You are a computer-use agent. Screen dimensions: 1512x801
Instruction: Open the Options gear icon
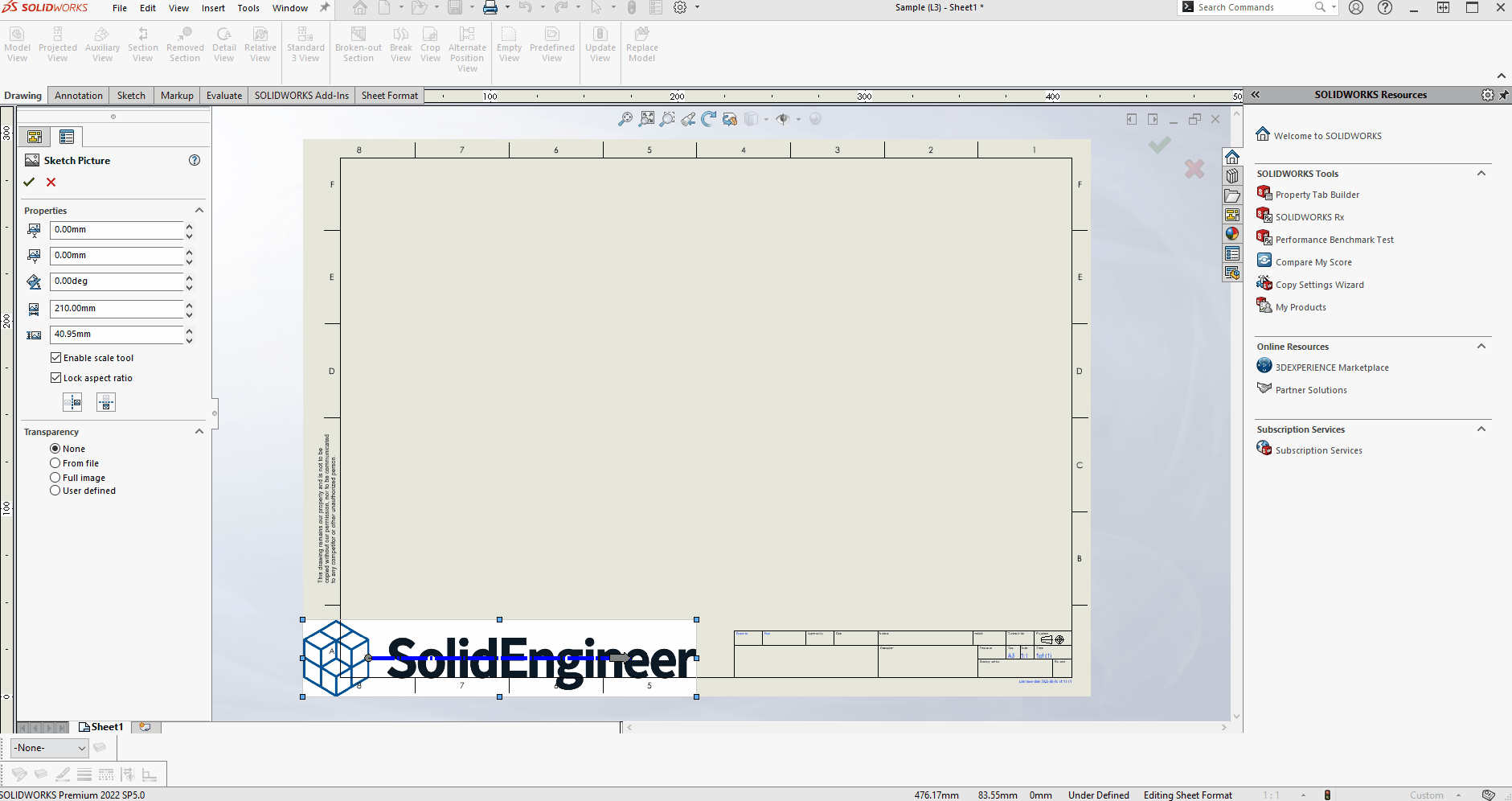680,8
